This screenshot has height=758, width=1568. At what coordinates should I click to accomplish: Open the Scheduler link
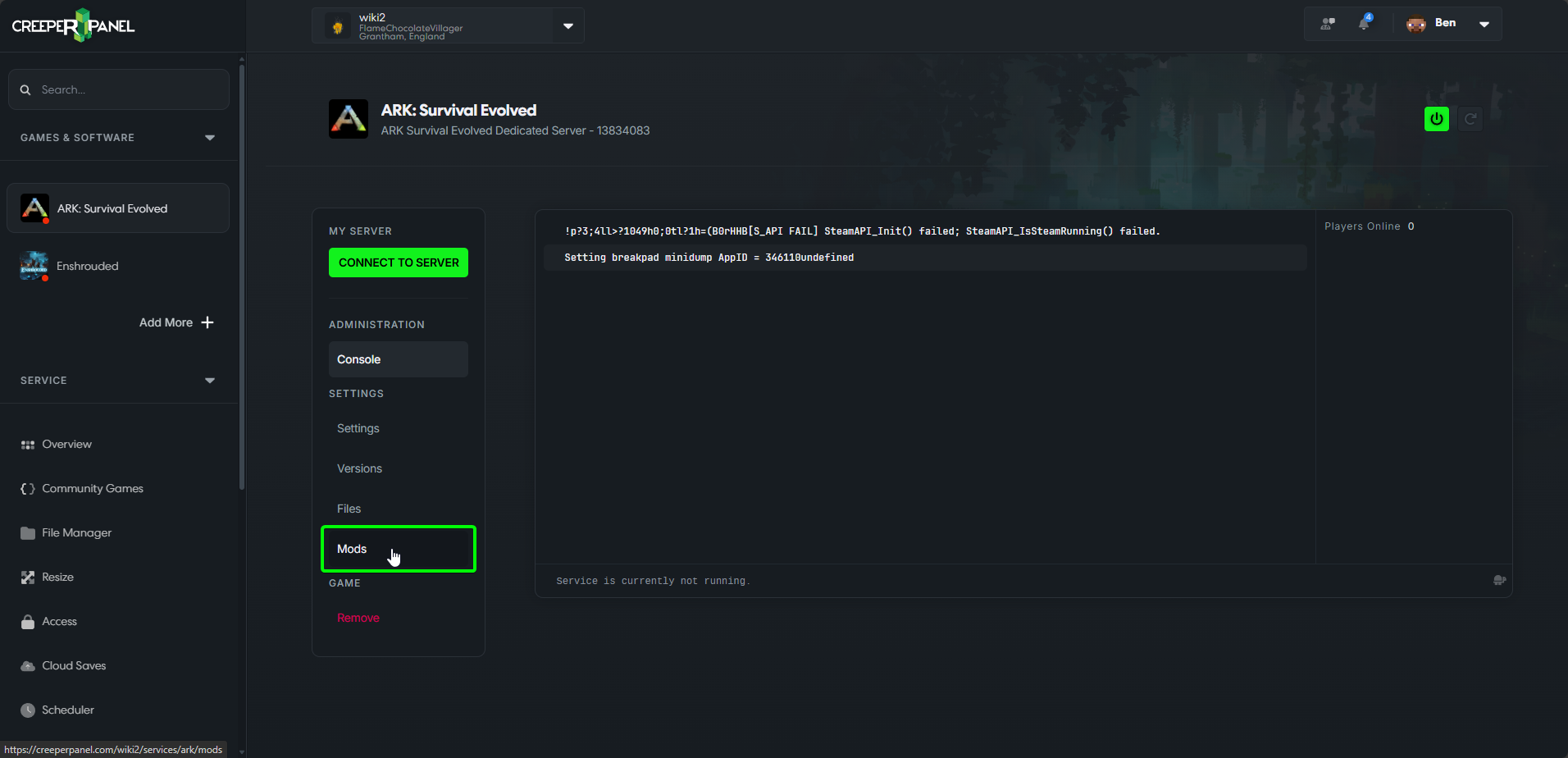click(68, 710)
